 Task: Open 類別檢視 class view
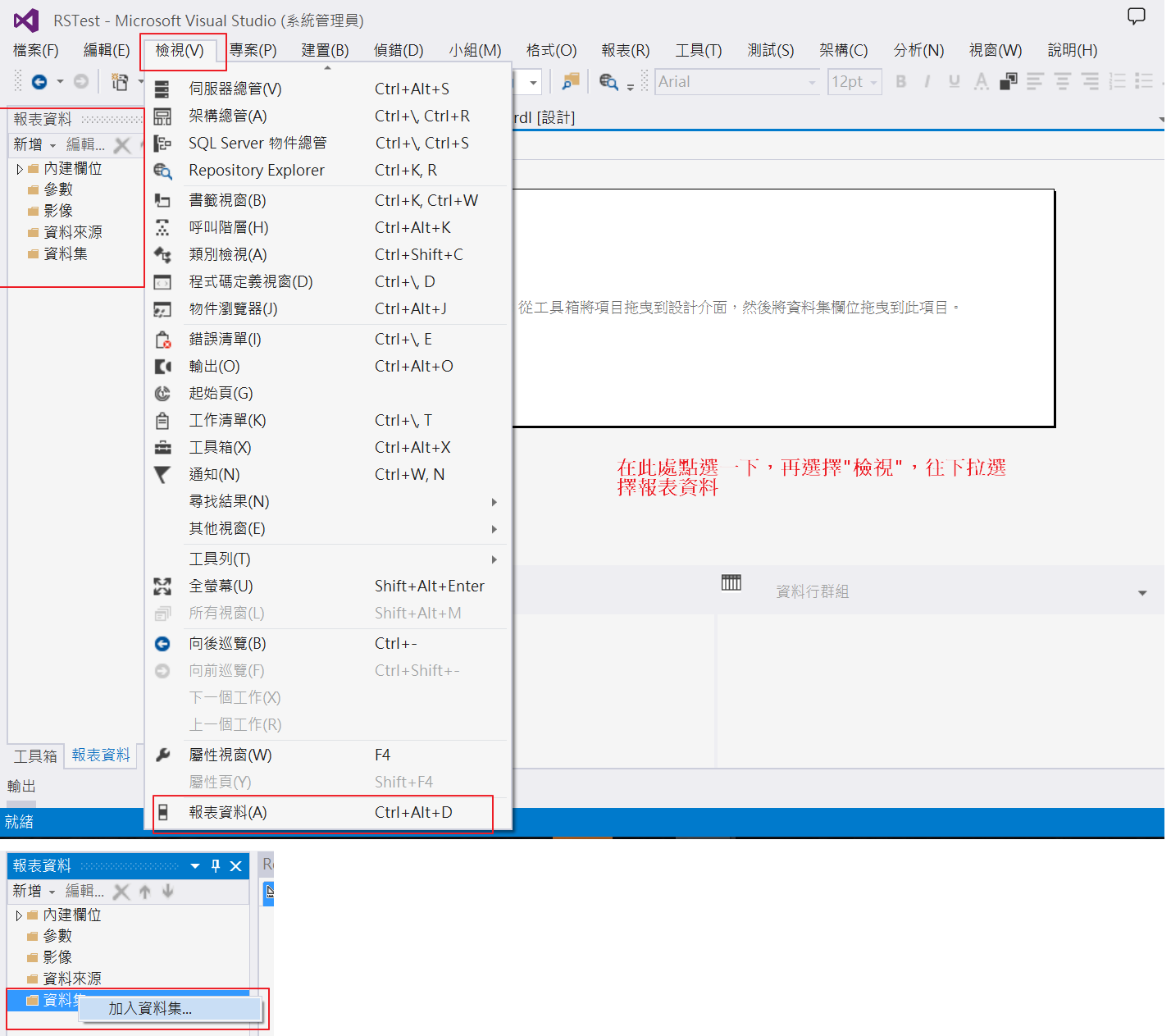[328, 254]
